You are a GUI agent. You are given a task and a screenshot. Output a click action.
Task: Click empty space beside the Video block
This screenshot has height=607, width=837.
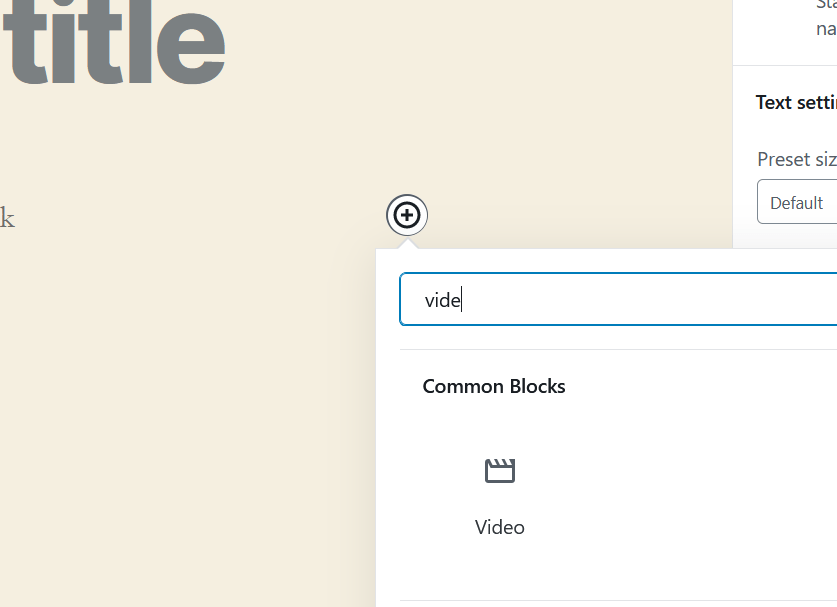coord(694,496)
